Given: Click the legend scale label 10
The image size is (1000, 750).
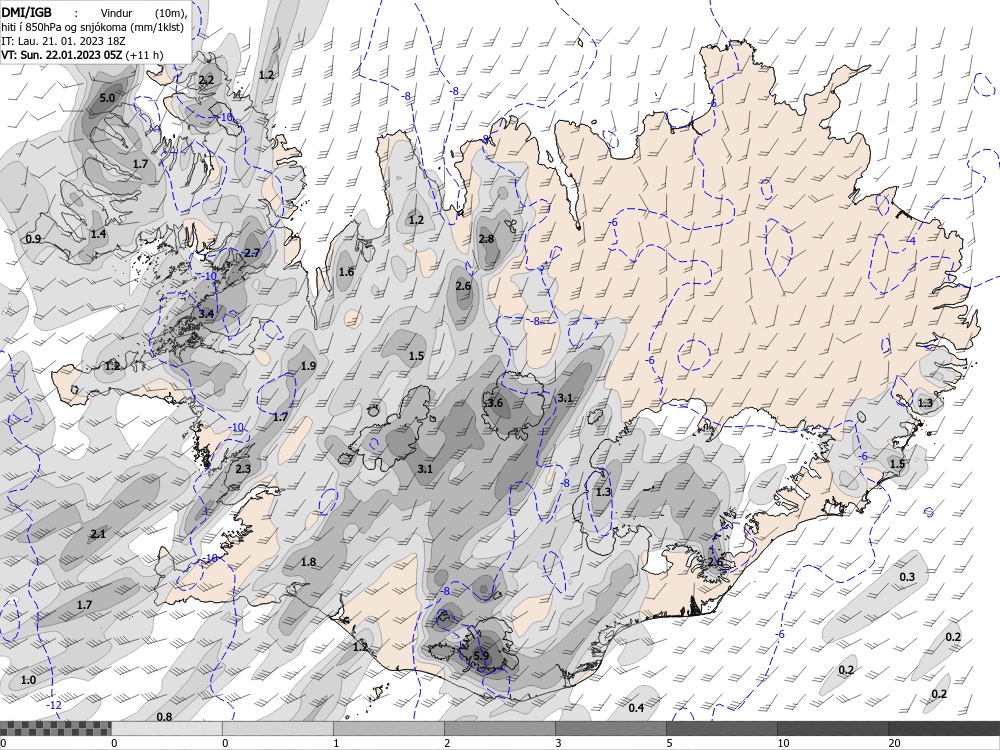Looking at the screenshot, I should point(783,743).
